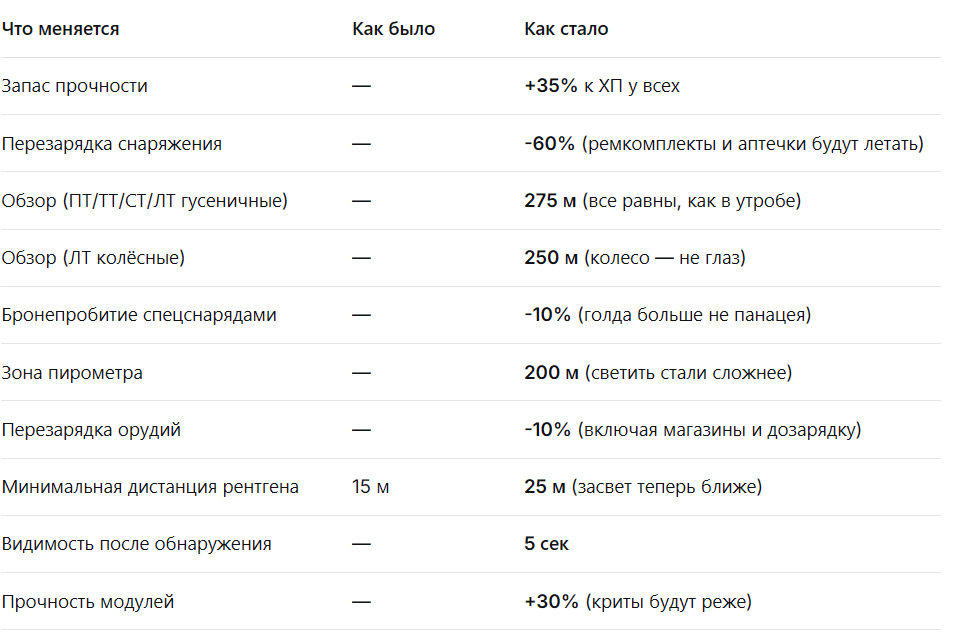Click the "200 м" pyrometer zone value
This screenshot has width=957, height=638.
(551, 373)
